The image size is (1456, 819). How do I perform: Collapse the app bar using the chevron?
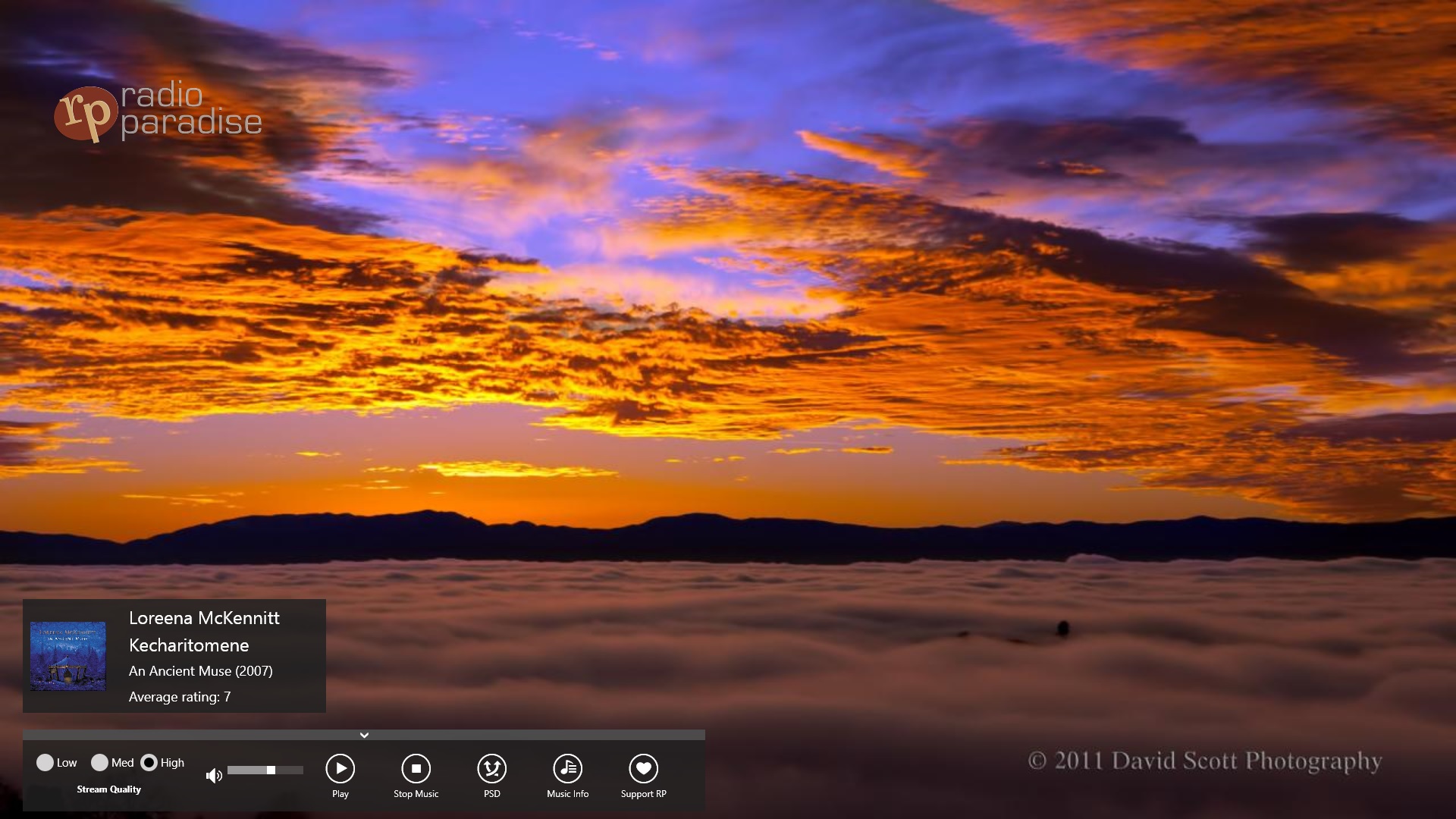point(363,734)
